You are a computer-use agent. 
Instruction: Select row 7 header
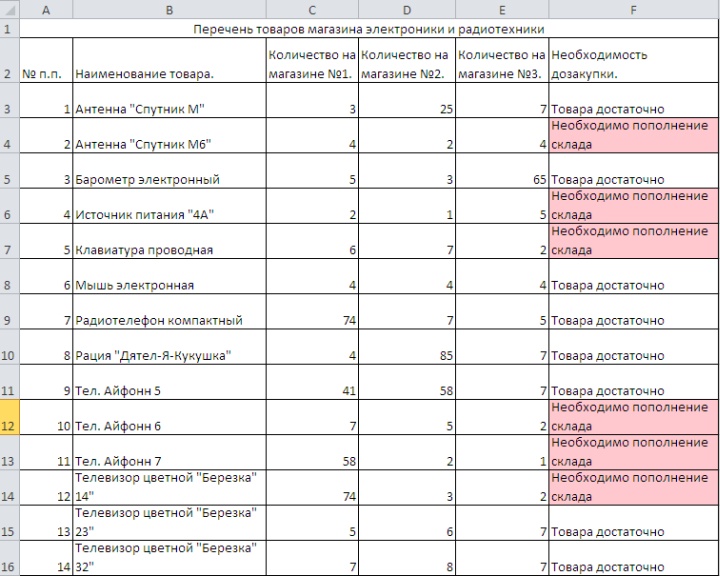click(10, 241)
